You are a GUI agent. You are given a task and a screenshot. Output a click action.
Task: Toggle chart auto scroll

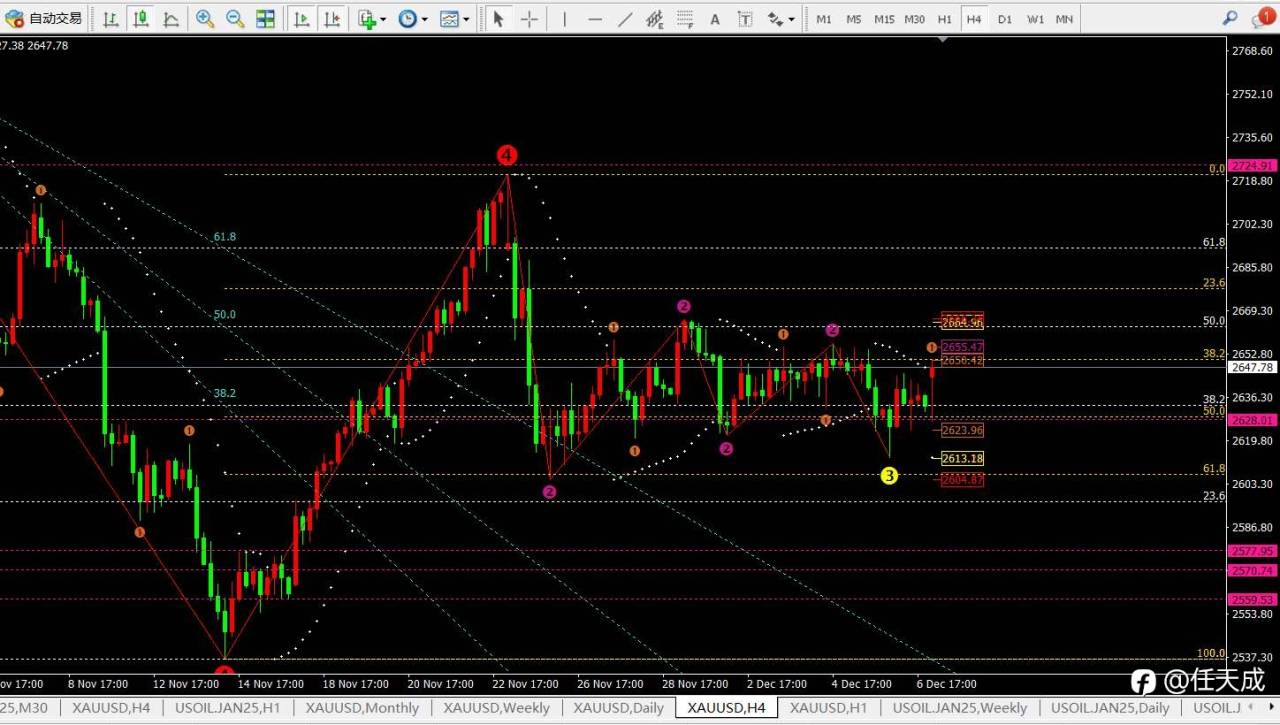pos(301,18)
